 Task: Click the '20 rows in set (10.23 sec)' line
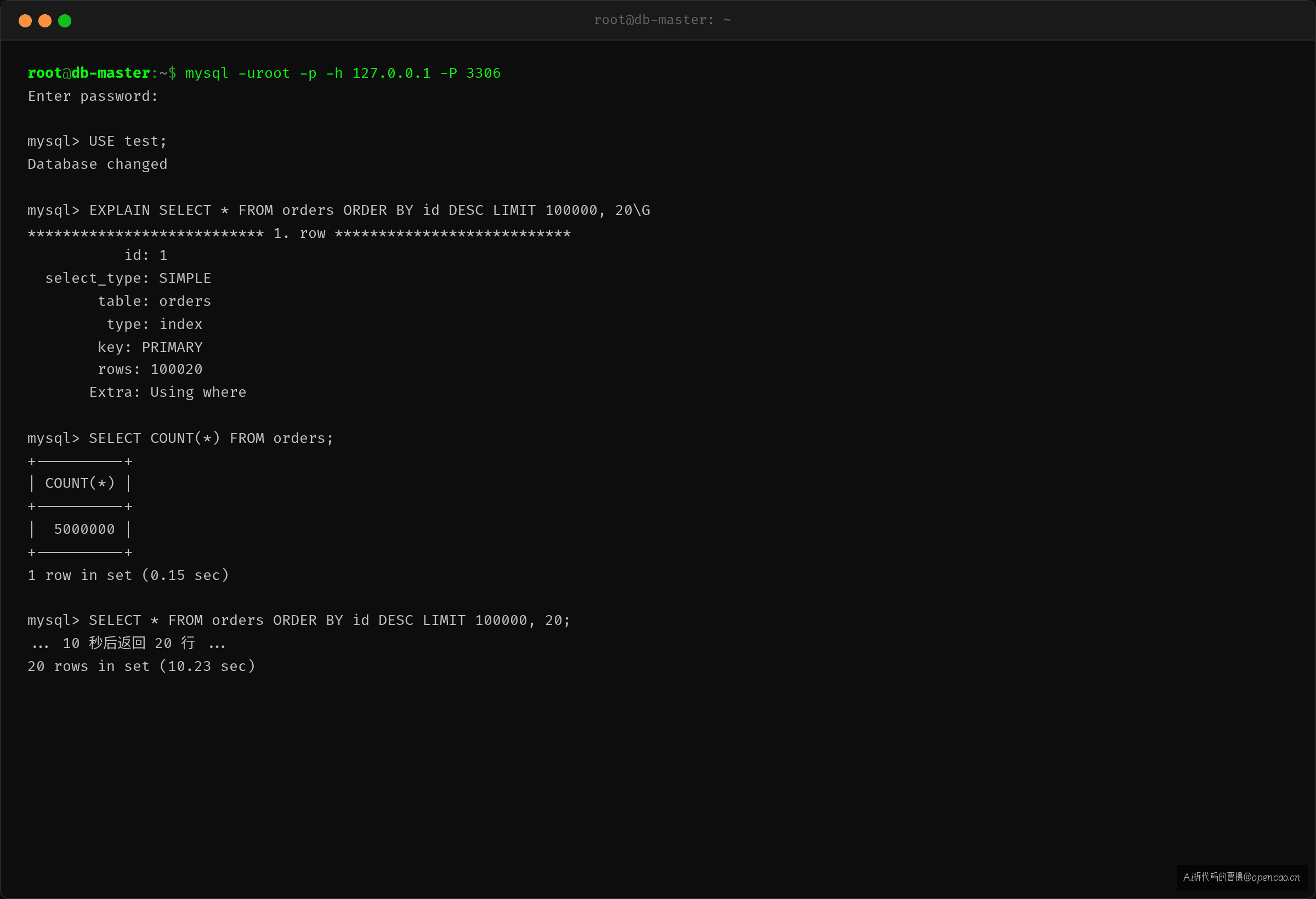(141, 667)
